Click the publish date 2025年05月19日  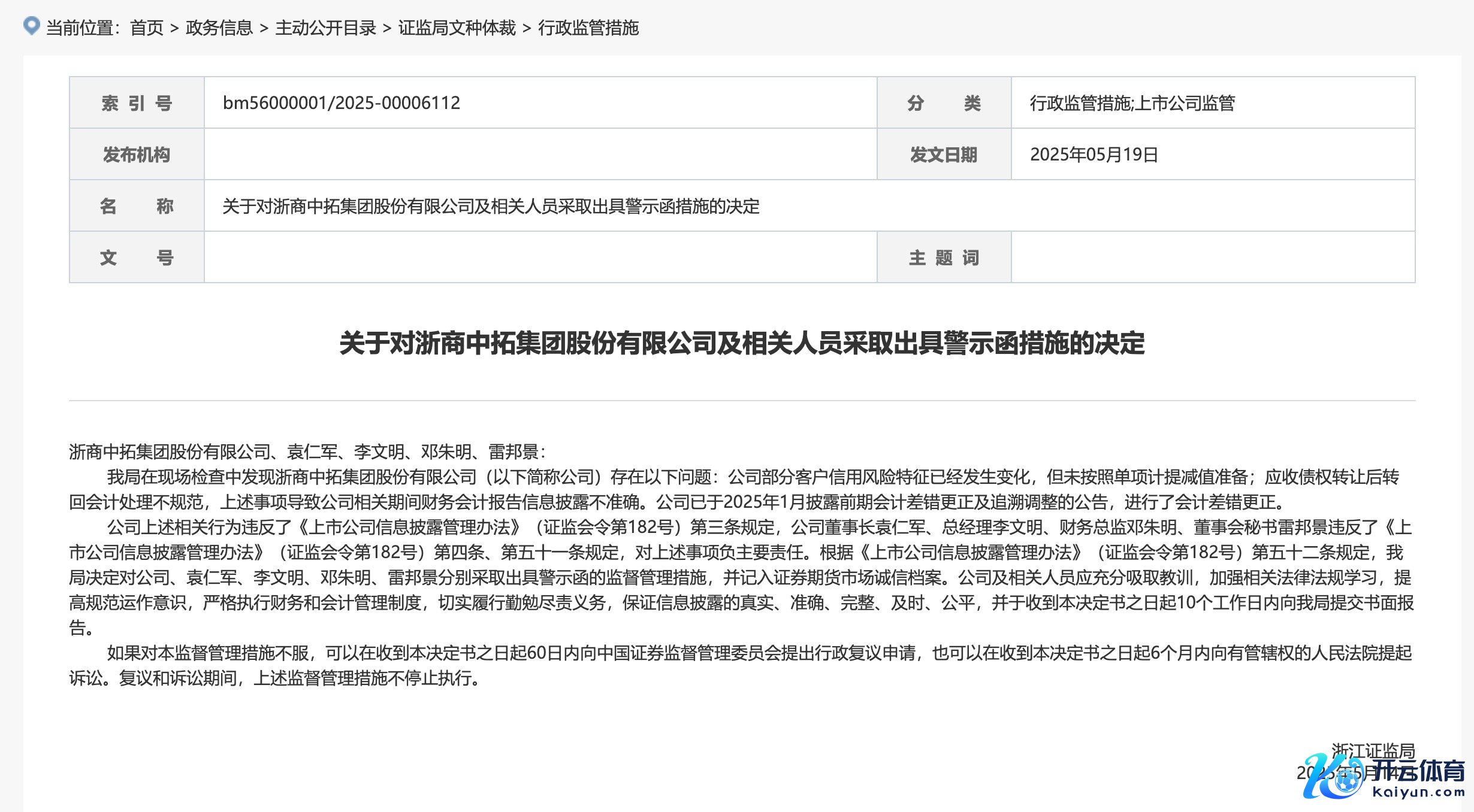pos(1094,154)
